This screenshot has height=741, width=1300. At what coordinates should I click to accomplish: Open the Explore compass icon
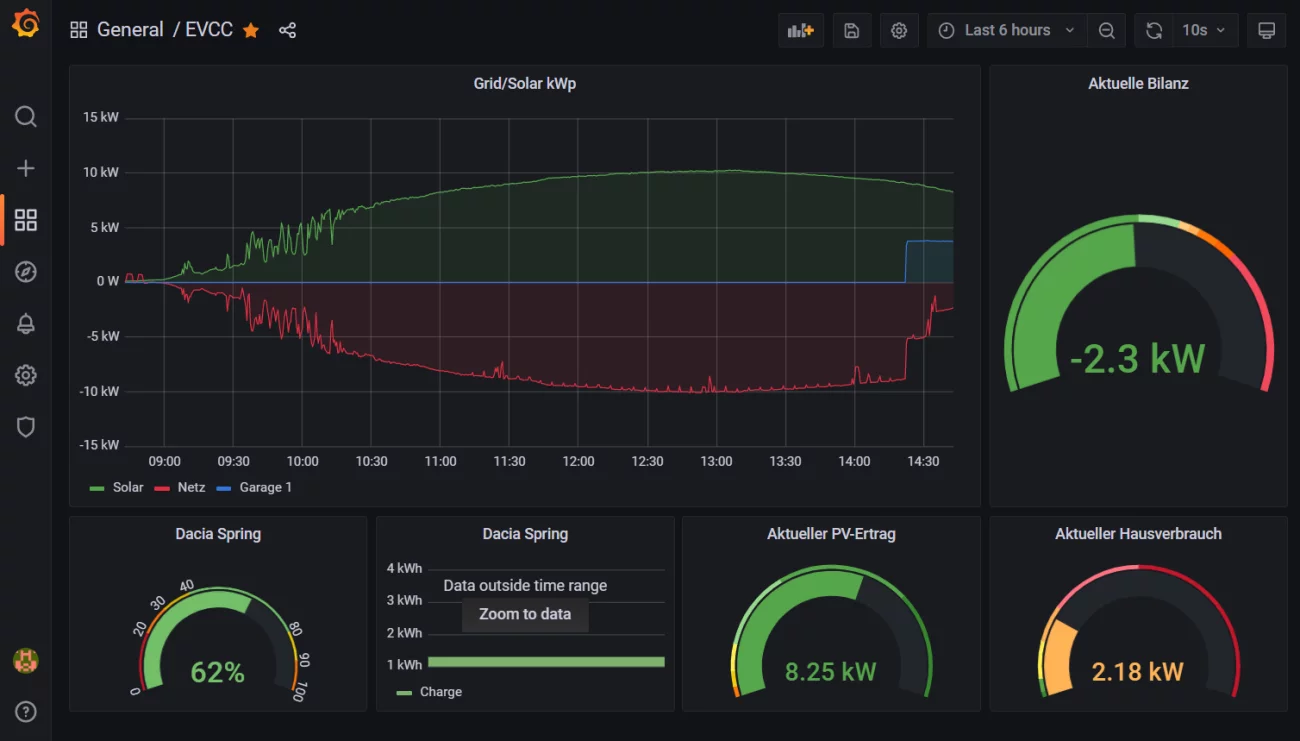click(26, 272)
